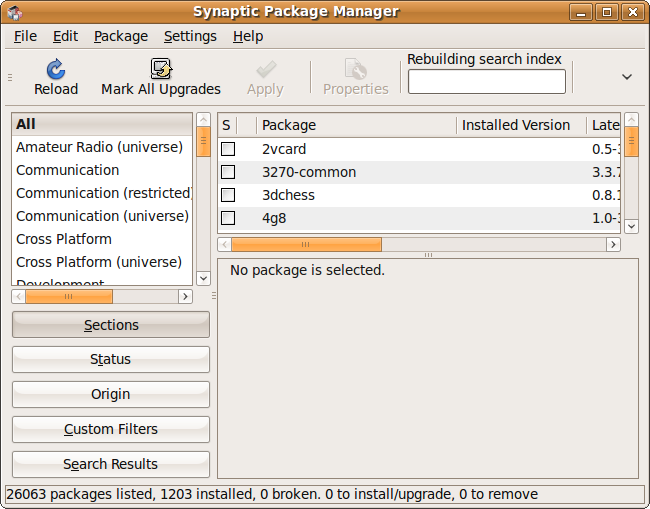Image resolution: width=650 pixels, height=509 pixels.
Task: Mark the 3270-common package checkbox
Action: click(x=228, y=172)
